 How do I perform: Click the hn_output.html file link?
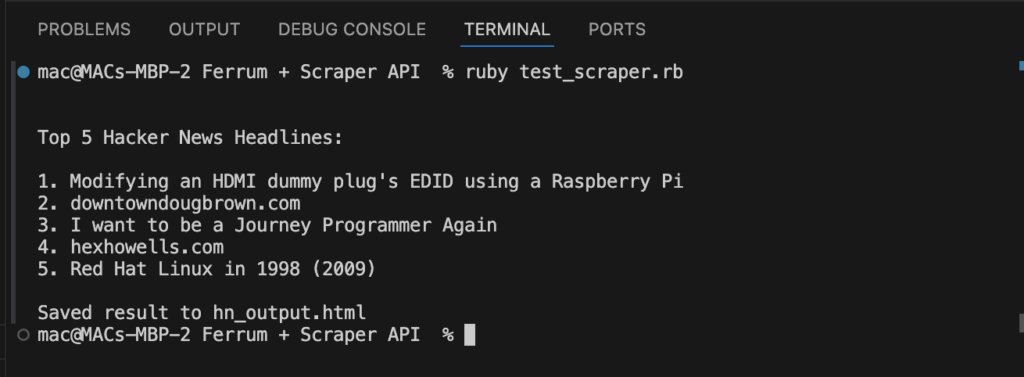click(289, 313)
